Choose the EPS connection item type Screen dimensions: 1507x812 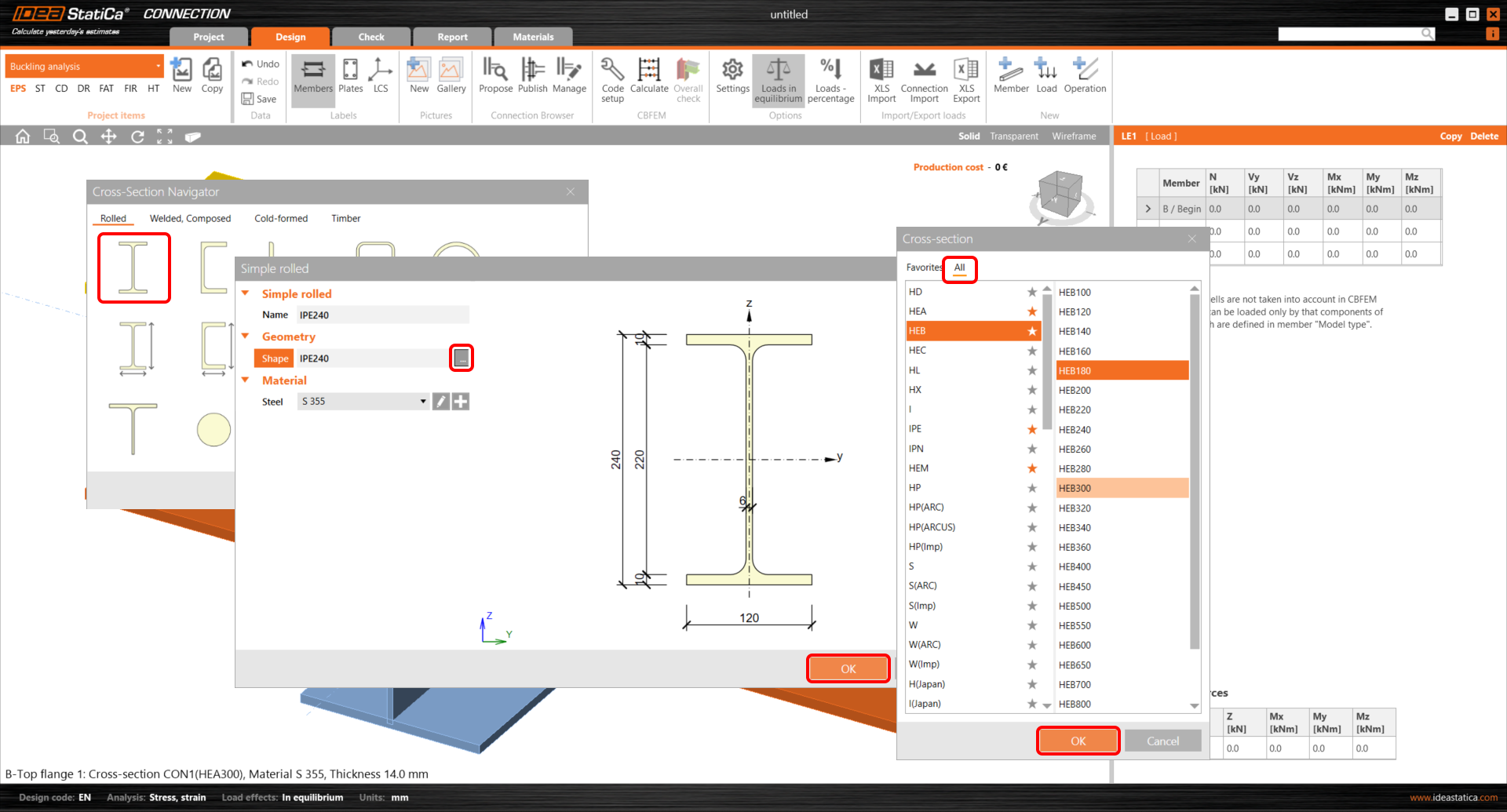coord(18,89)
